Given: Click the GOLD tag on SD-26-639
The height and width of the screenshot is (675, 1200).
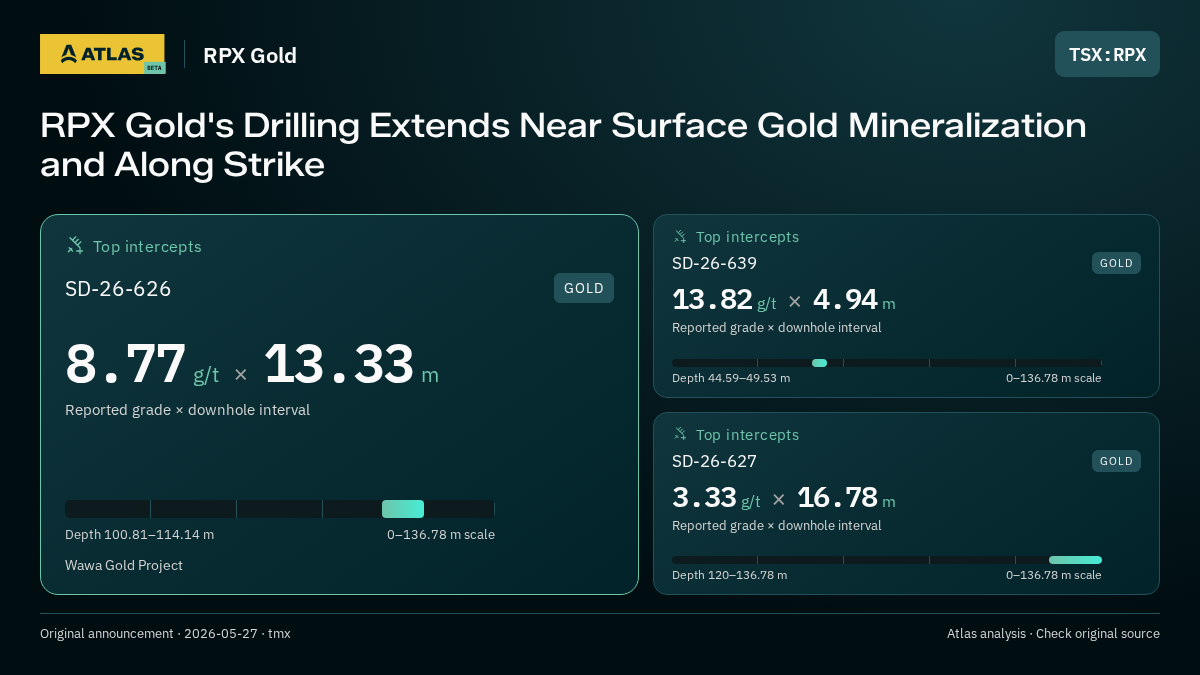Looking at the screenshot, I should [x=1116, y=263].
